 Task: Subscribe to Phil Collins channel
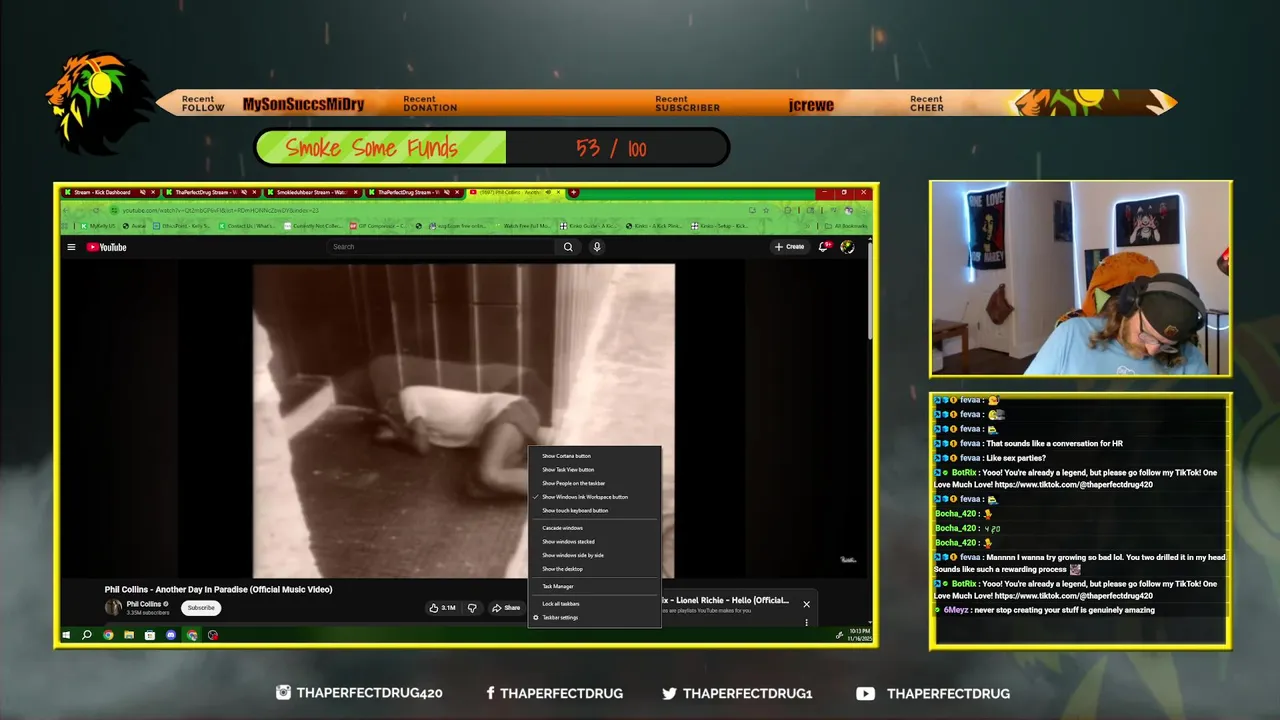[201, 607]
